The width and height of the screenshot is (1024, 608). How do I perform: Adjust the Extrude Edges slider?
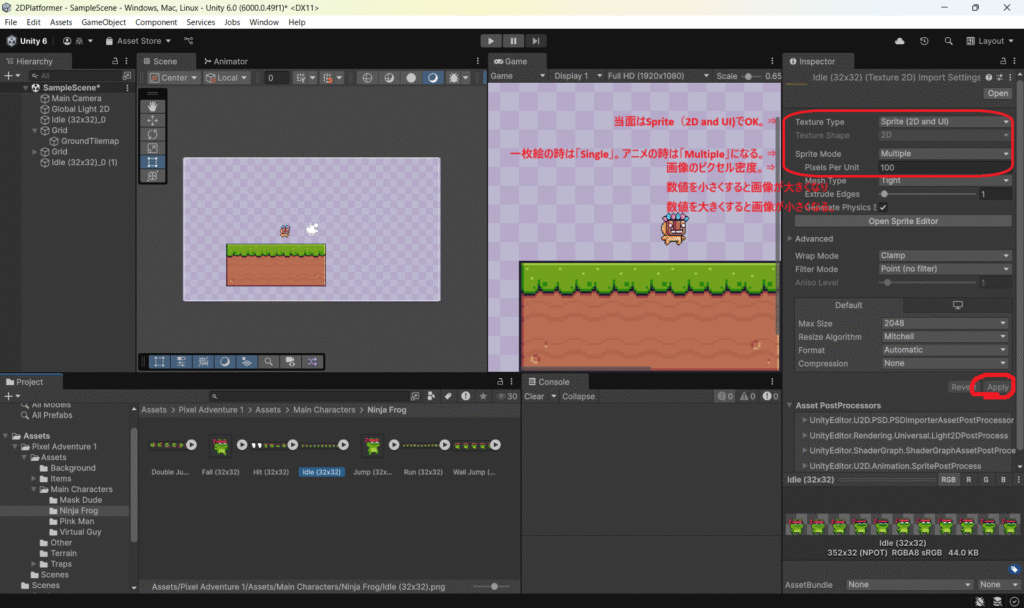tap(929, 194)
